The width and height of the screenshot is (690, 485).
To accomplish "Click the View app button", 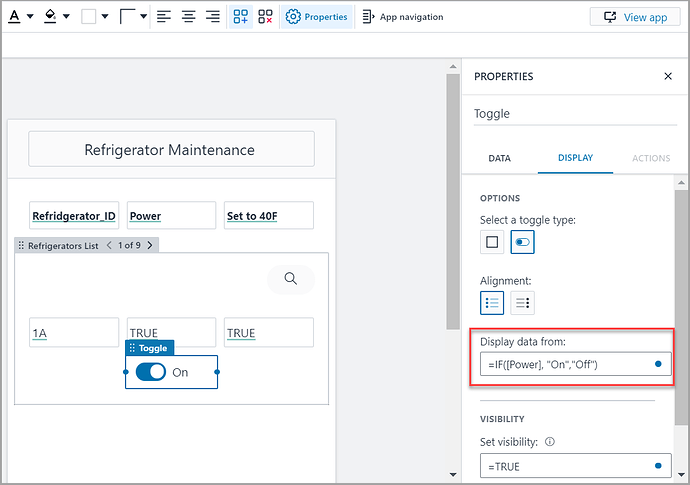I will pyautogui.click(x=635, y=17).
